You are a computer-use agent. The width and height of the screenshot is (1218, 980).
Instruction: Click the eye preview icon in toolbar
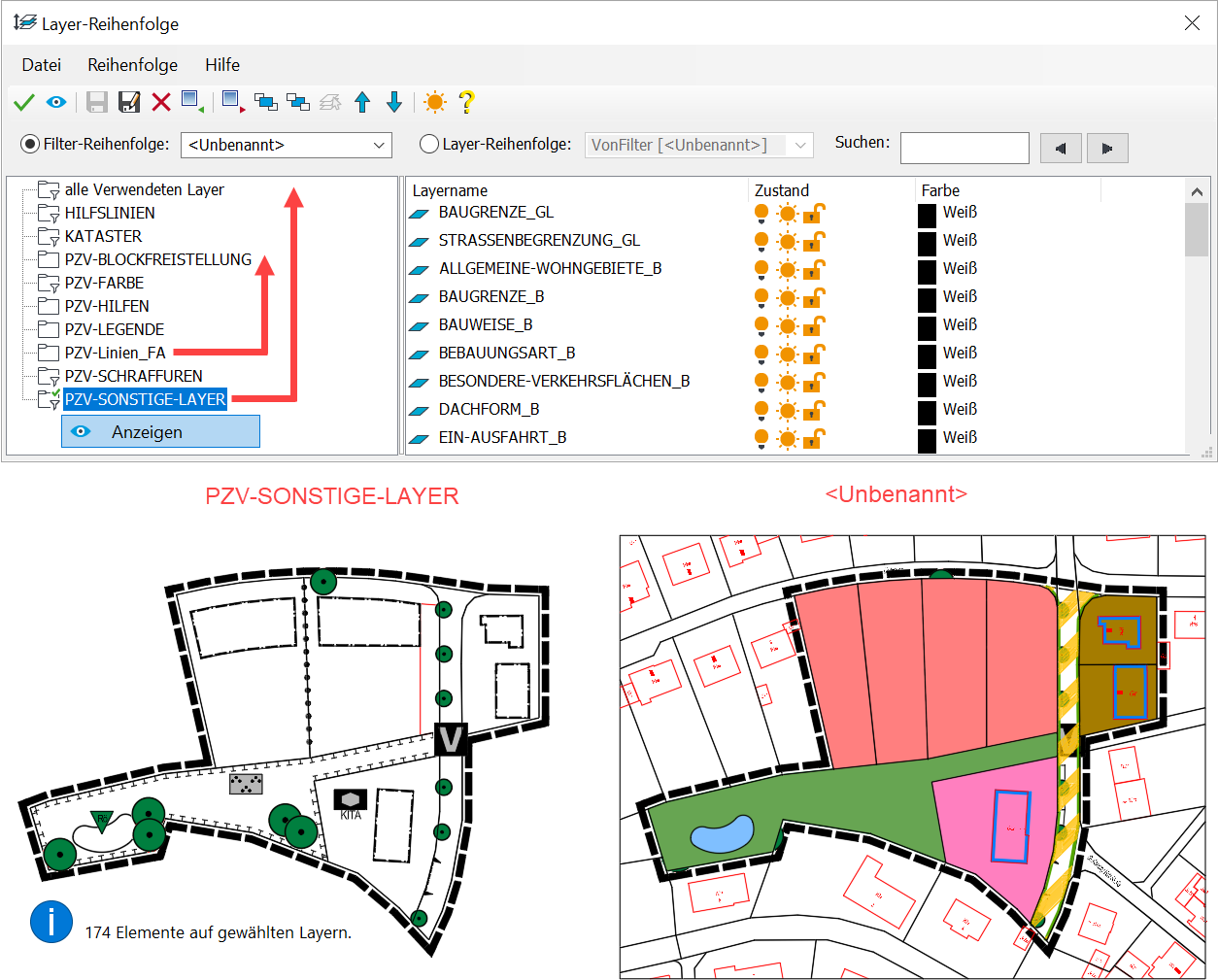coord(56,102)
